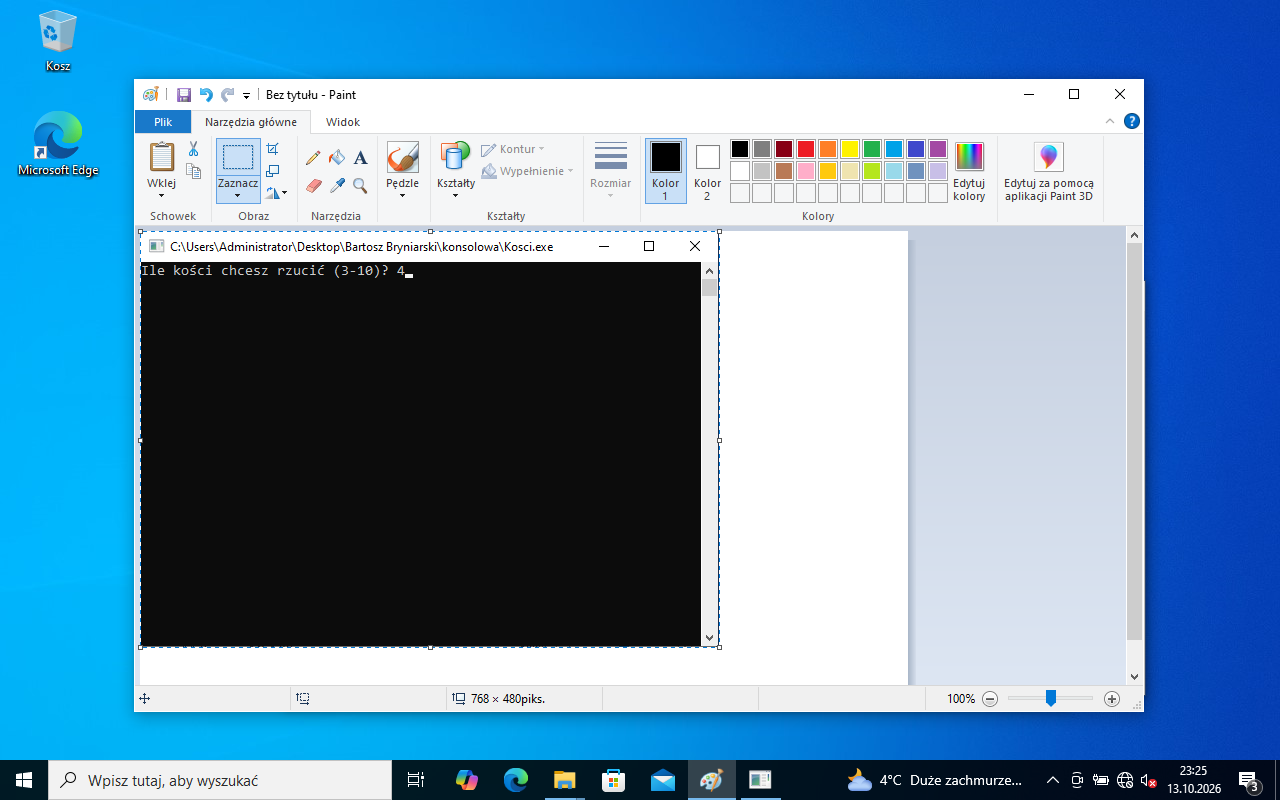Open the Kontur outline dropdown
1280x800 pixels.
[x=513, y=149]
